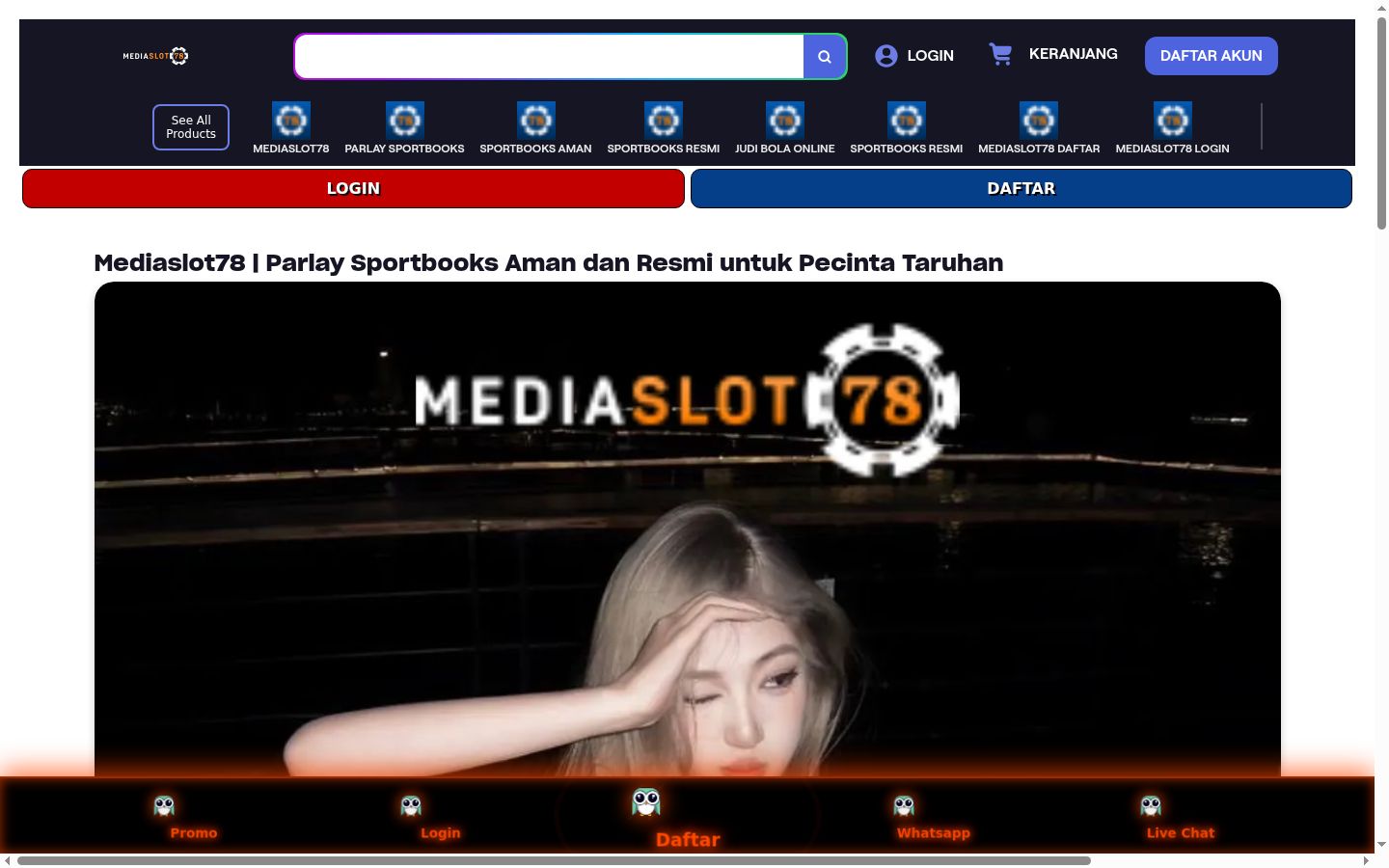Click the vertical scrollbar down arrow

[x=1381, y=844]
